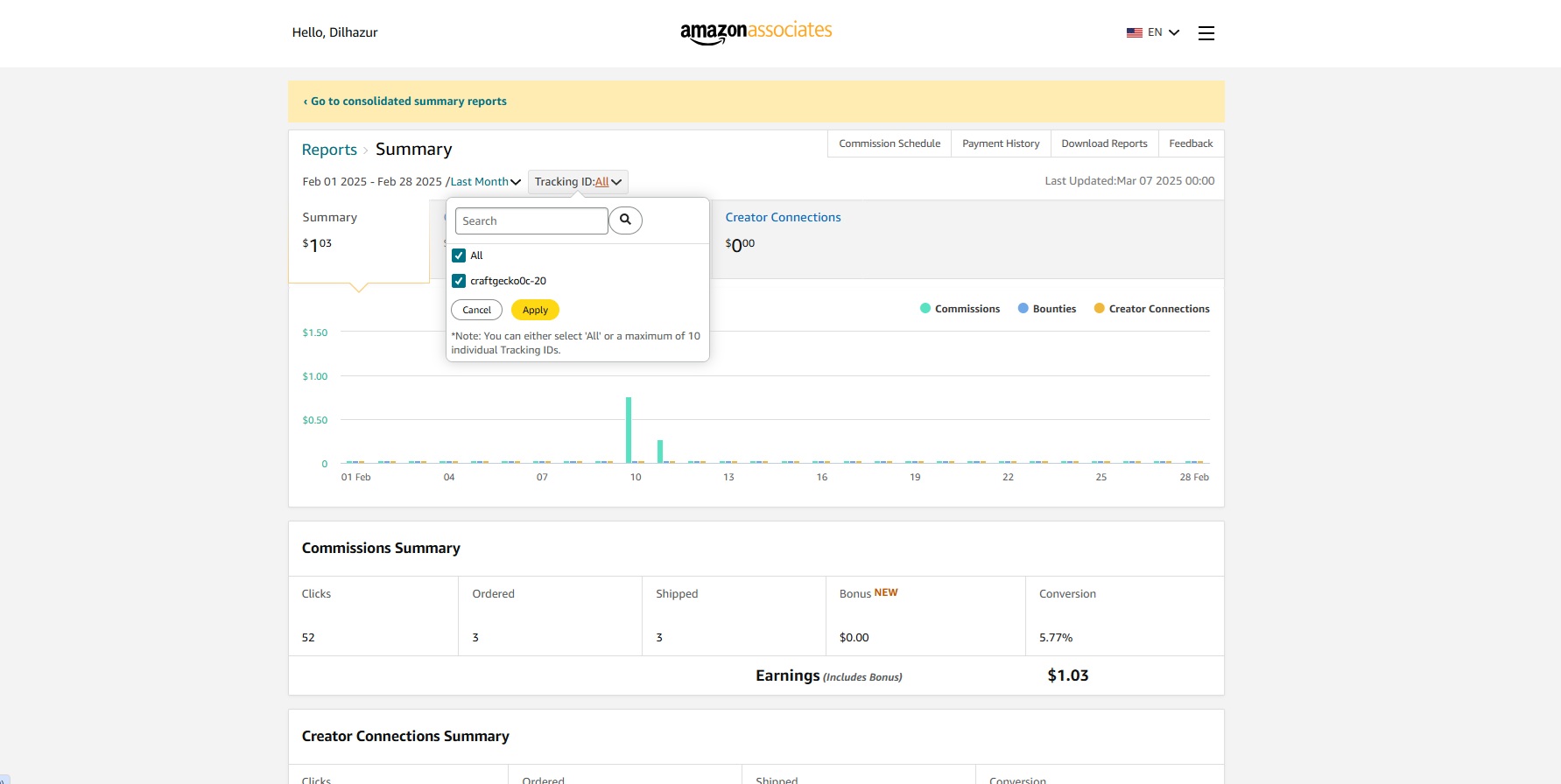Toggle the Creator Connections legend swatch

(x=1100, y=308)
